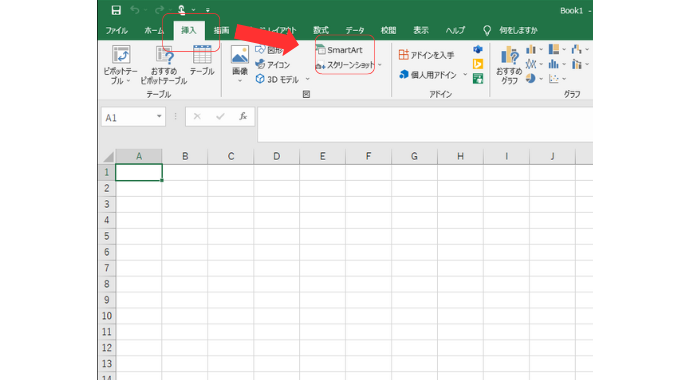Image resolution: width=690 pixels, height=380 pixels.
Task: Open the ピボットテーブル (PivotTable) tool
Action: 121,65
